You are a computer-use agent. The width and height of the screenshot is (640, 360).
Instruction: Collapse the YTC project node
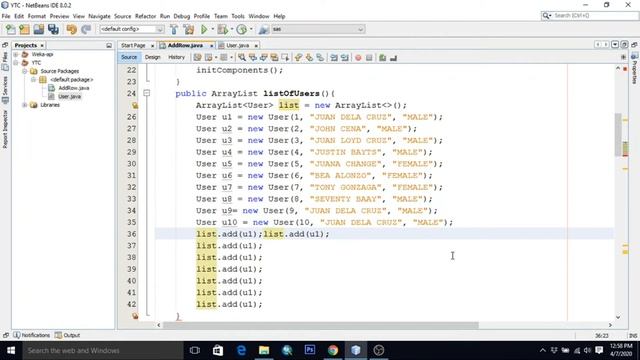[16, 63]
